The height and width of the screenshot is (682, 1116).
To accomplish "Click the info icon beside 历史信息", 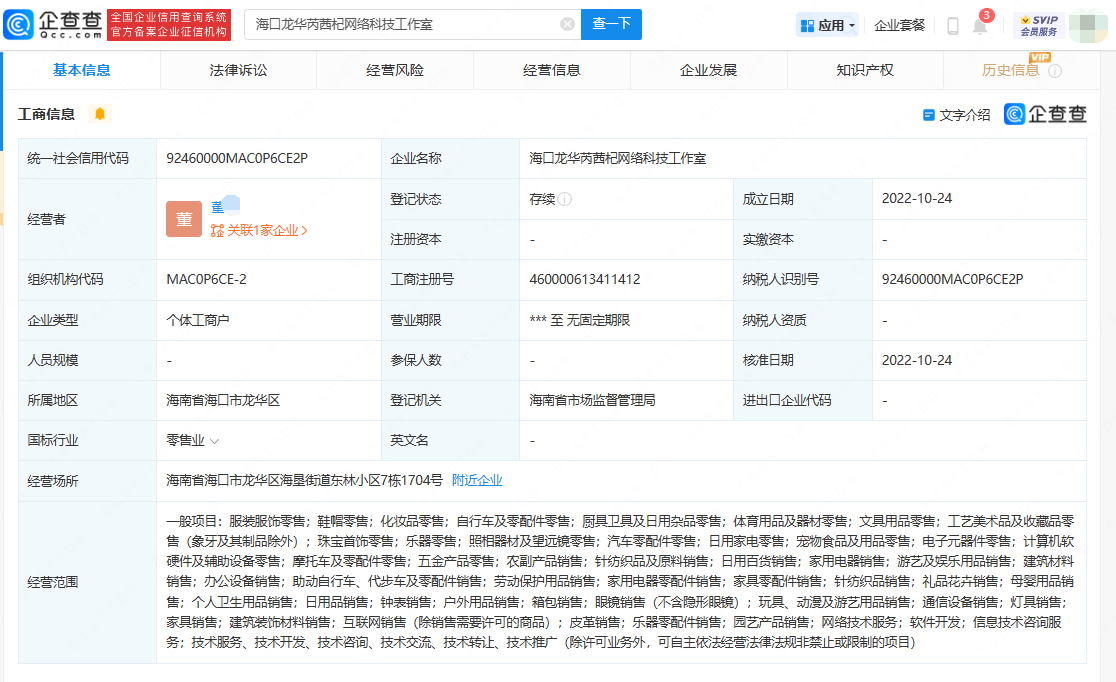I will pyautogui.click(x=1055, y=71).
